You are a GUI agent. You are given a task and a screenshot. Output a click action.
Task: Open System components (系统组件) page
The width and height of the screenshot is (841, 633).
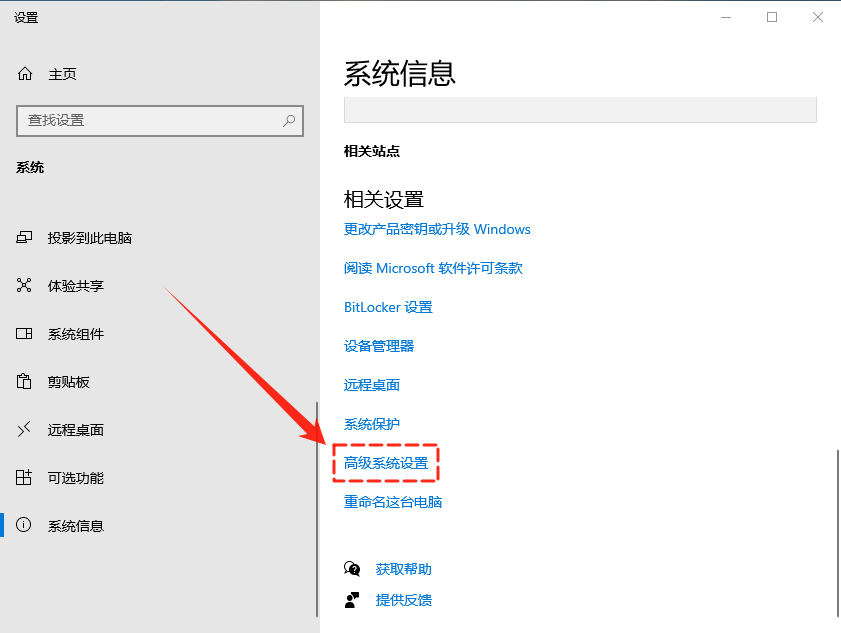(x=76, y=334)
